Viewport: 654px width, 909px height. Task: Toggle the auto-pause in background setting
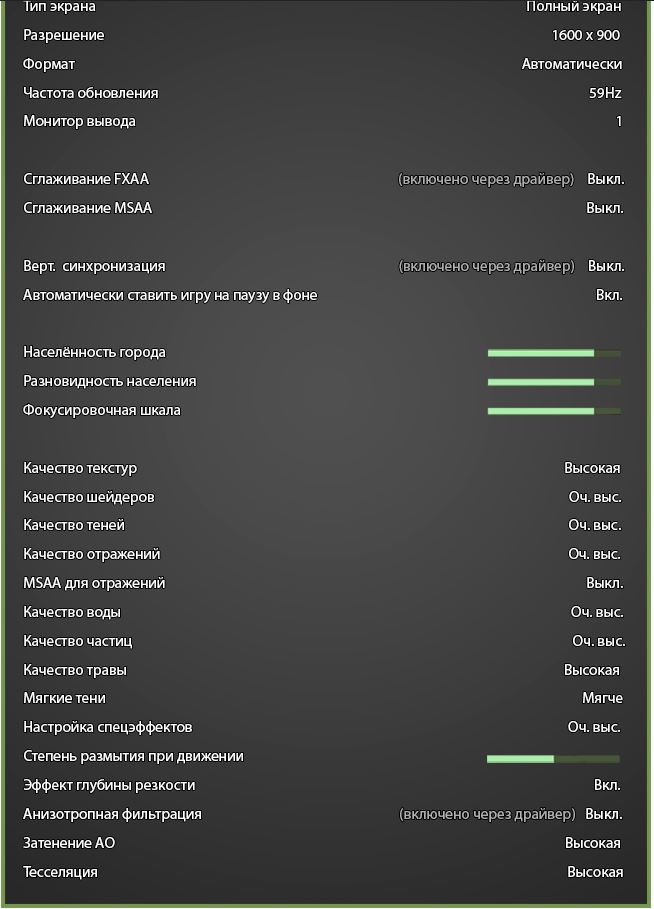click(x=609, y=296)
